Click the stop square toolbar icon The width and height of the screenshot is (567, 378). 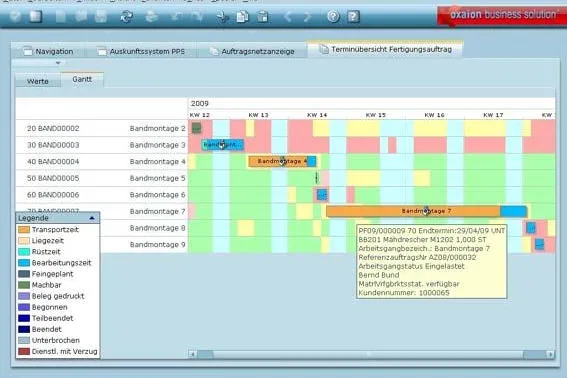(x=35, y=16)
